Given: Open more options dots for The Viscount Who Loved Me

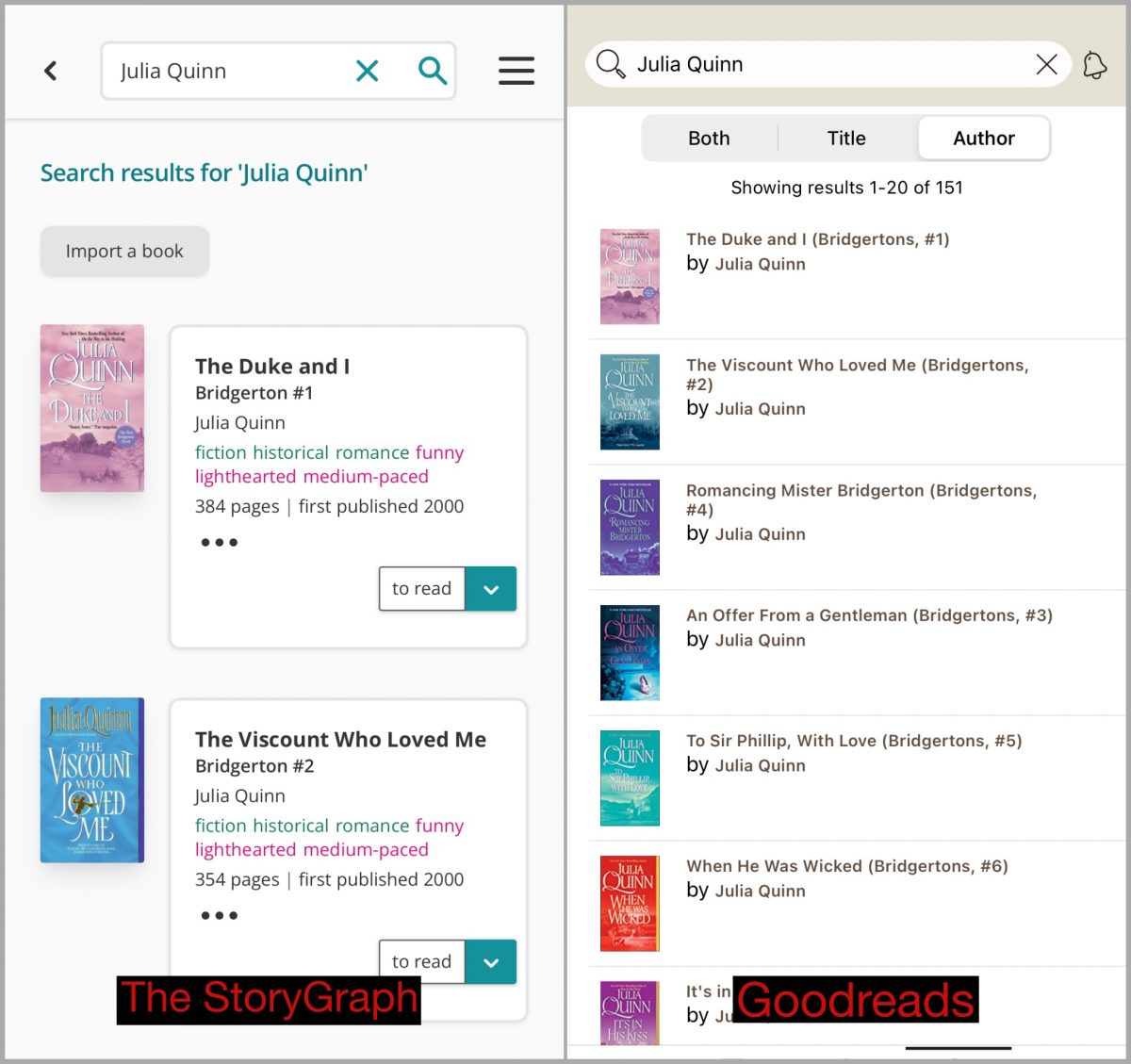Looking at the screenshot, I should [x=219, y=915].
